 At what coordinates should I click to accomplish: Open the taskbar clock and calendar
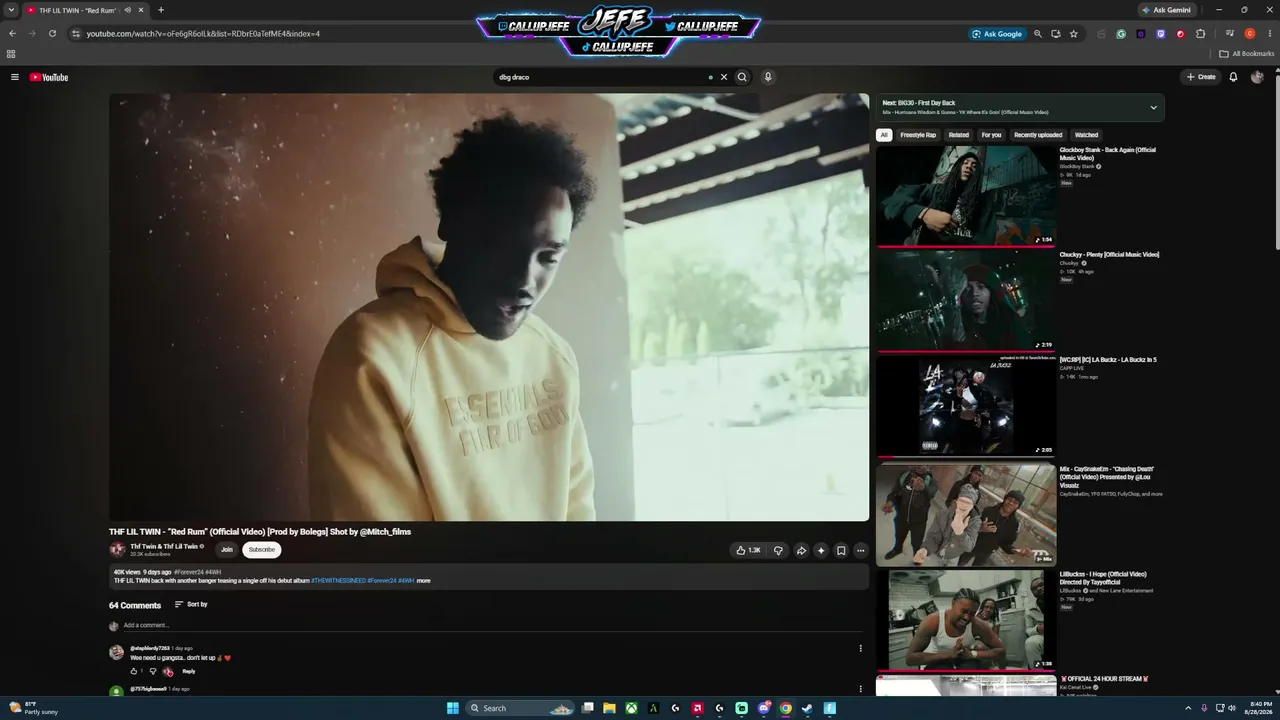1260,708
